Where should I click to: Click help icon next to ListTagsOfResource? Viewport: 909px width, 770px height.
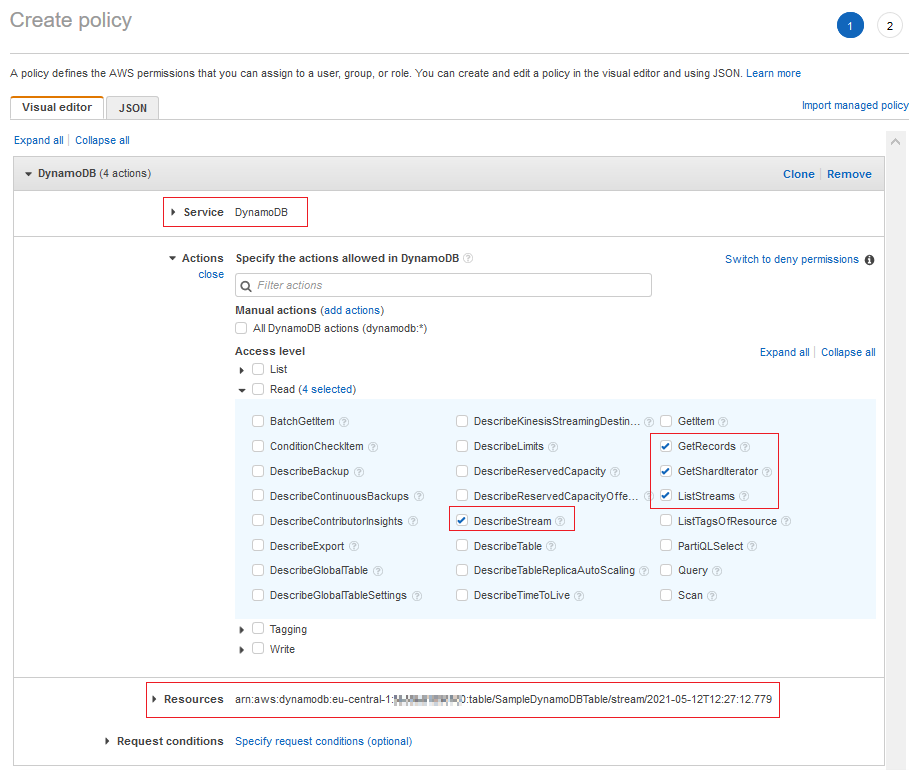786,521
